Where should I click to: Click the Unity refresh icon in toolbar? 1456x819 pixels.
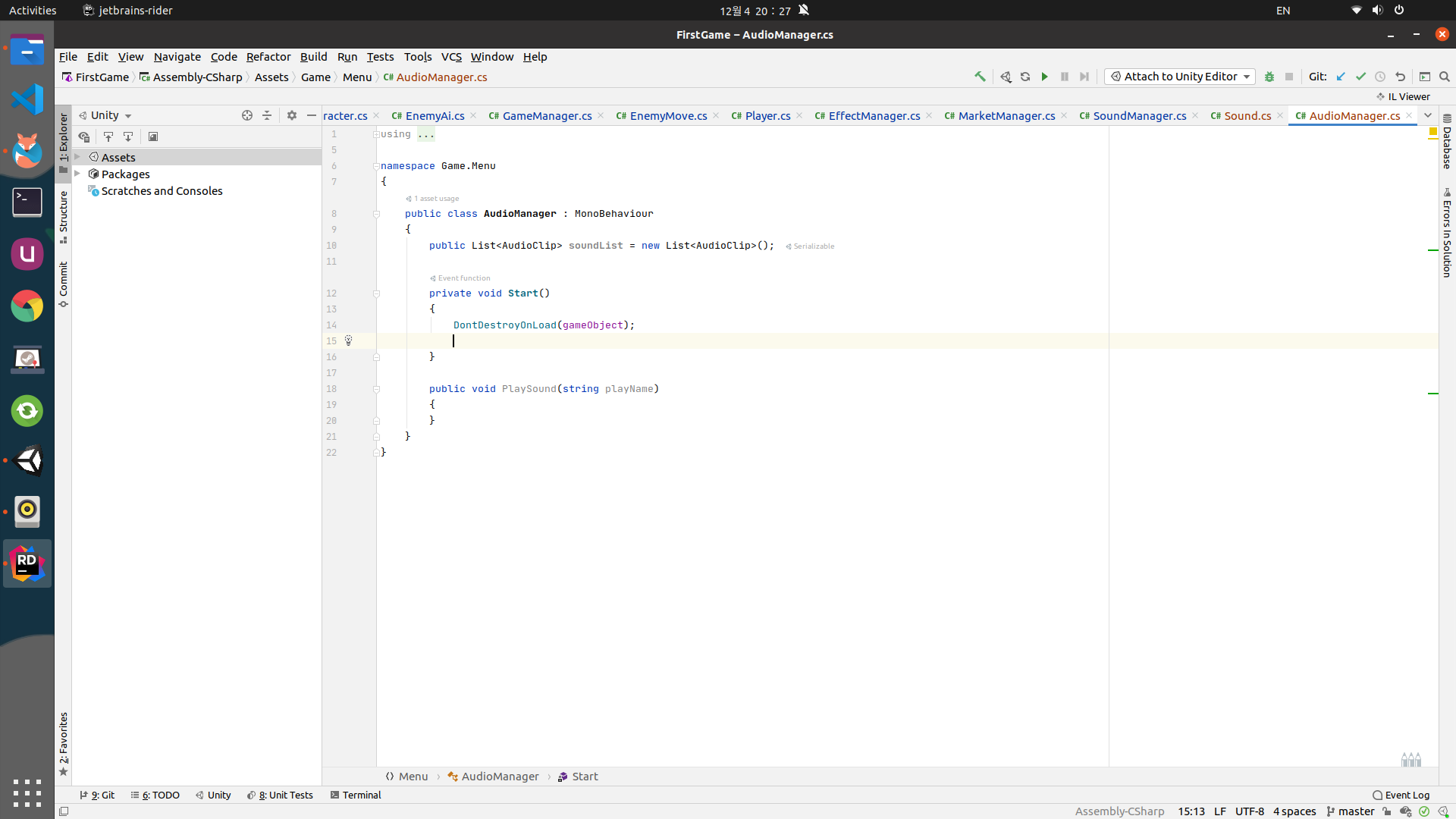pos(1025,77)
